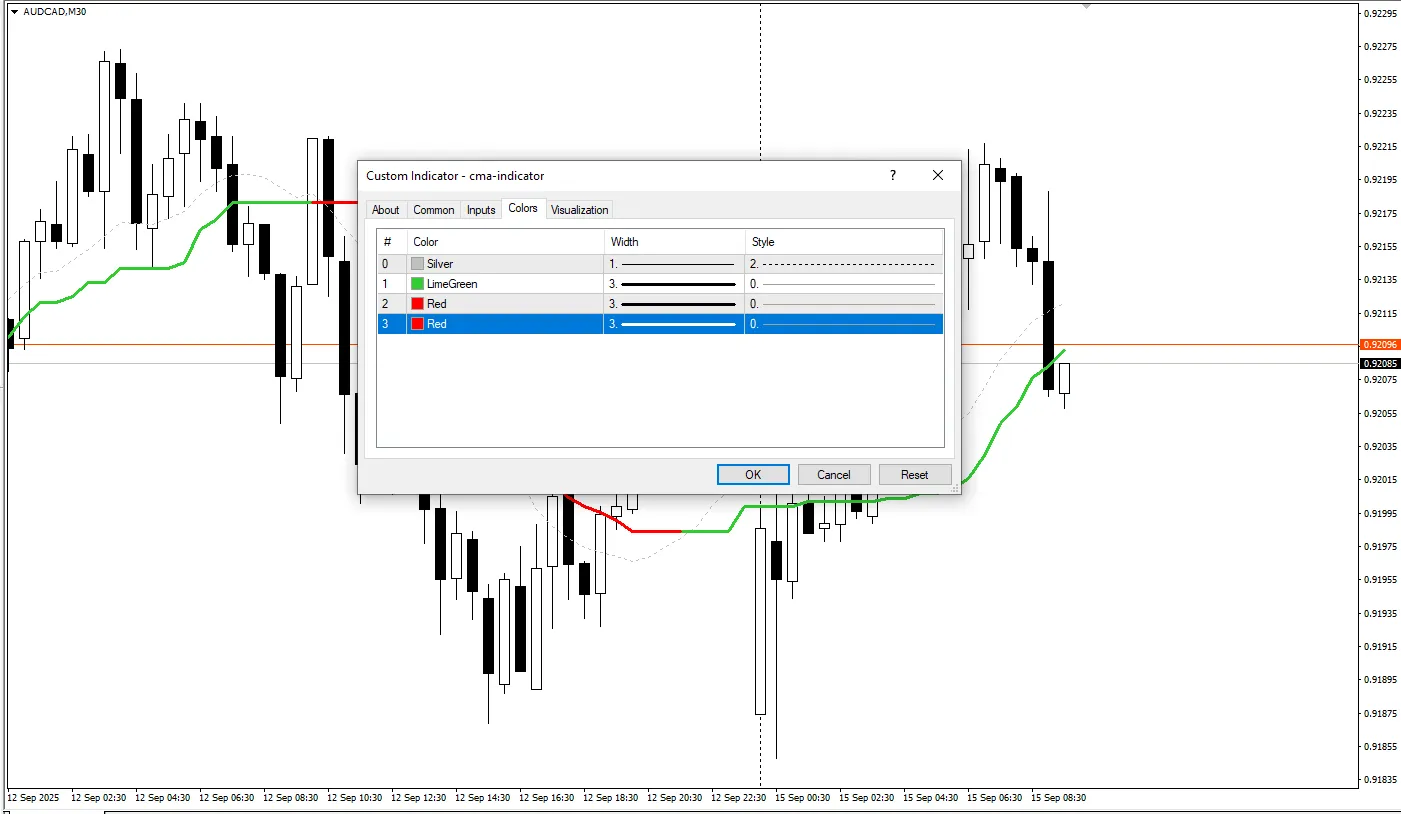Open the style setting for highlighted row 3
This screenshot has width=1401, height=814.
point(844,324)
